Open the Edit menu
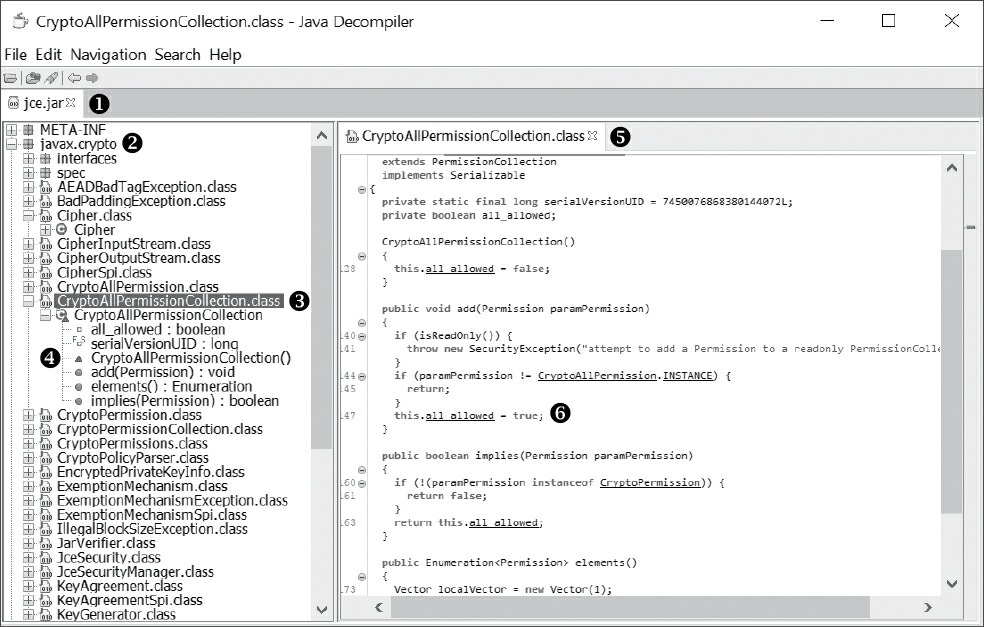Viewport: 984px width, 627px height. click(48, 55)
